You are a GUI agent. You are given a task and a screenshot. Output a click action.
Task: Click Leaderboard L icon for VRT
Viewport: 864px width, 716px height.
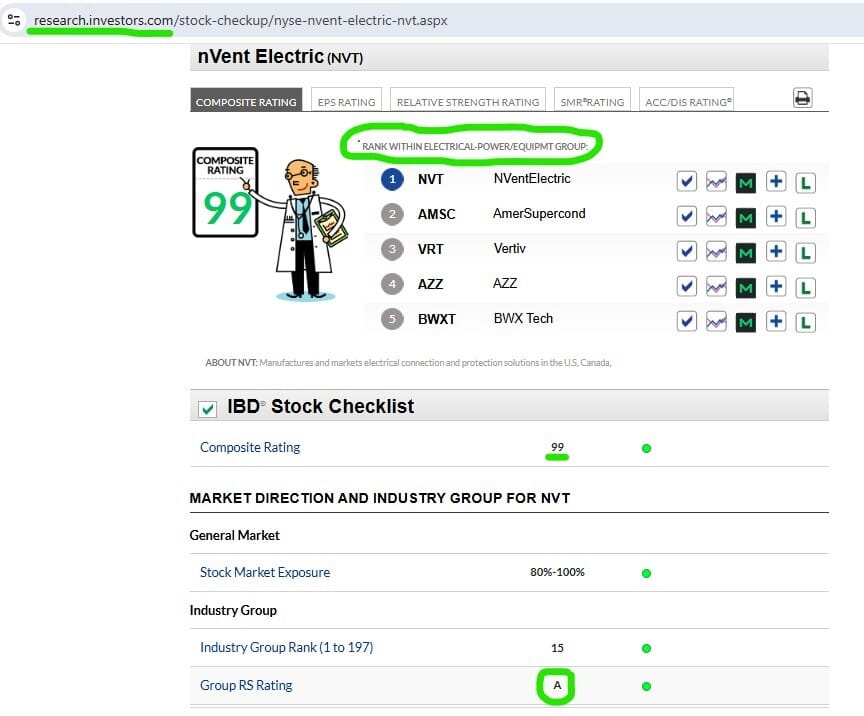coord(806,253)
